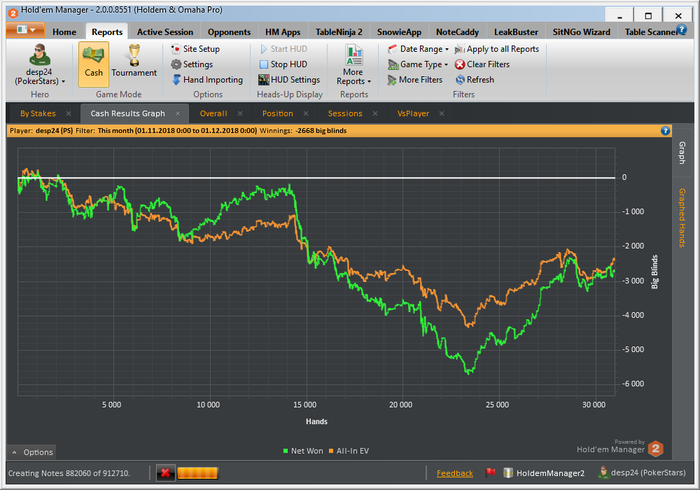
Task: Click the HoldemManager2 database indicator
Action: point(544,473)
